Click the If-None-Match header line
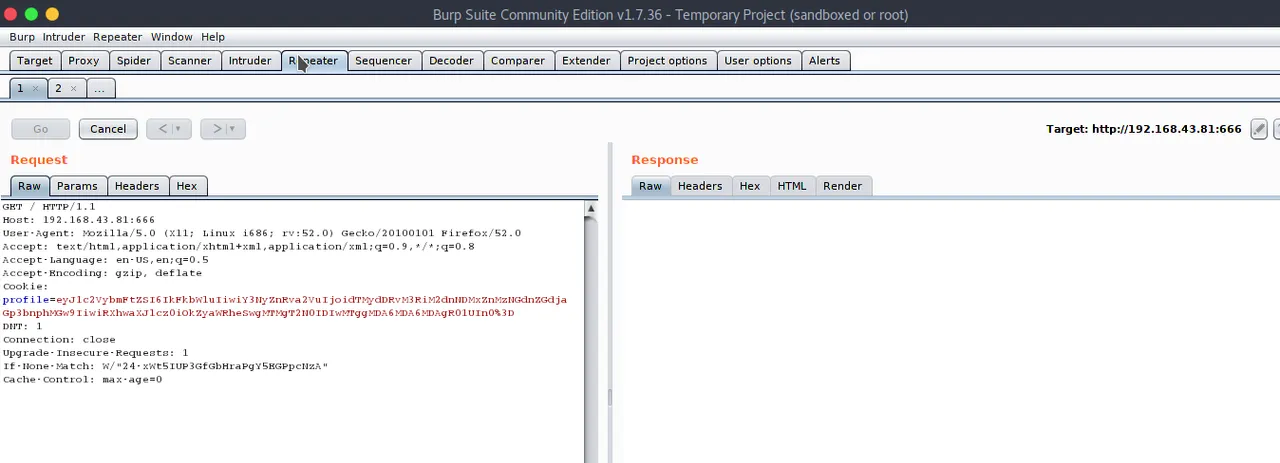This screenshot has height=463, width=1280. pos(165,366)
